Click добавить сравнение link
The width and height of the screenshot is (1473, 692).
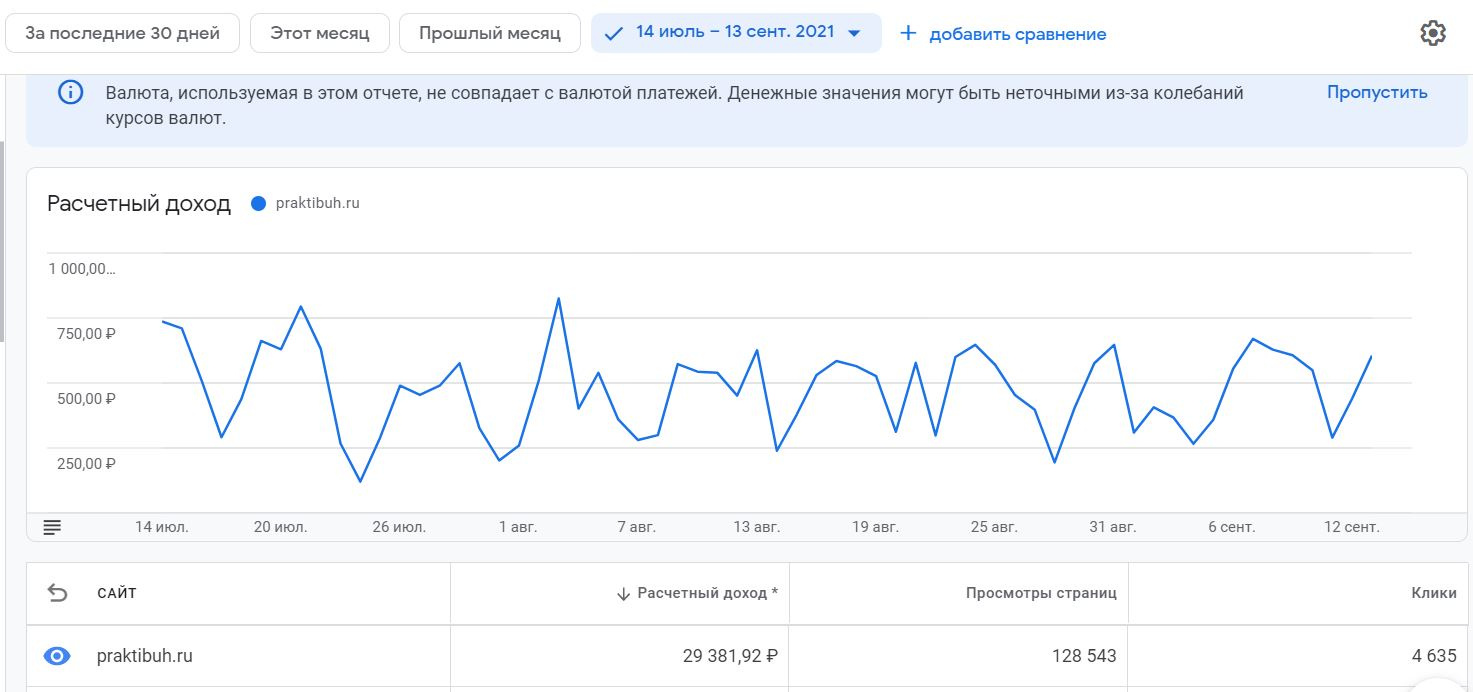tap(1017, 34)
